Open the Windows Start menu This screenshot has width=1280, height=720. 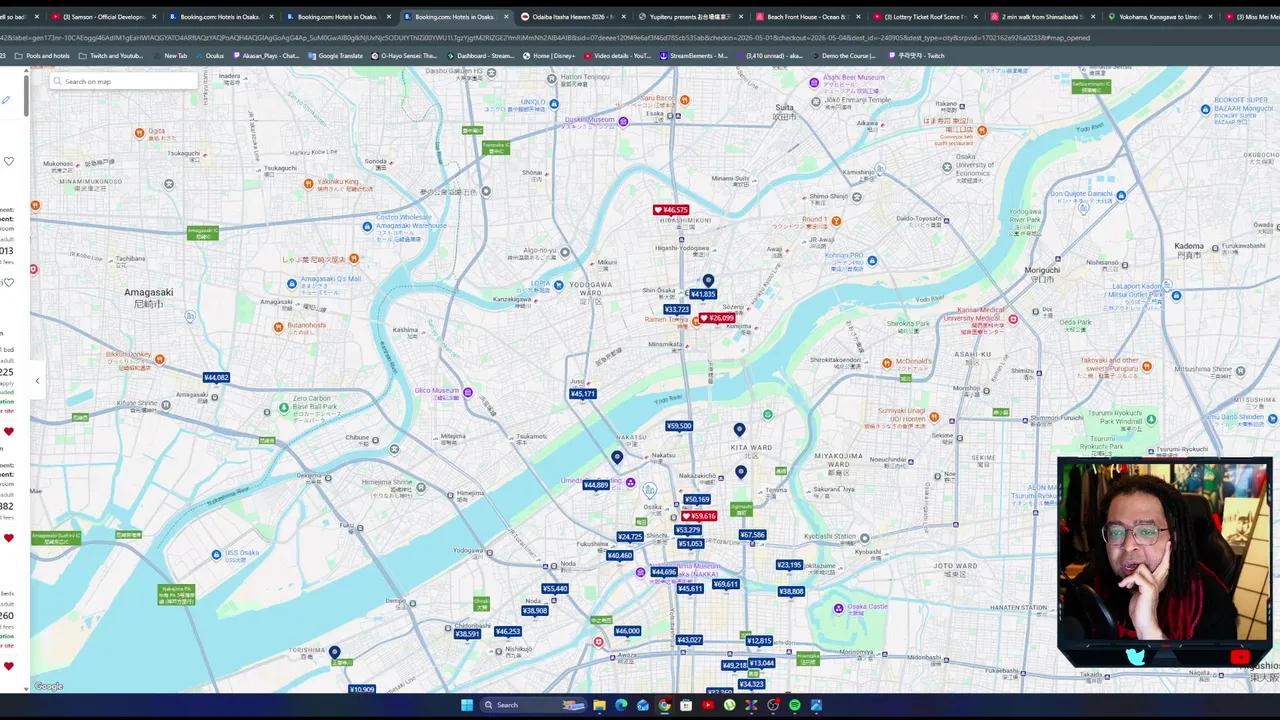click(467, 705)
